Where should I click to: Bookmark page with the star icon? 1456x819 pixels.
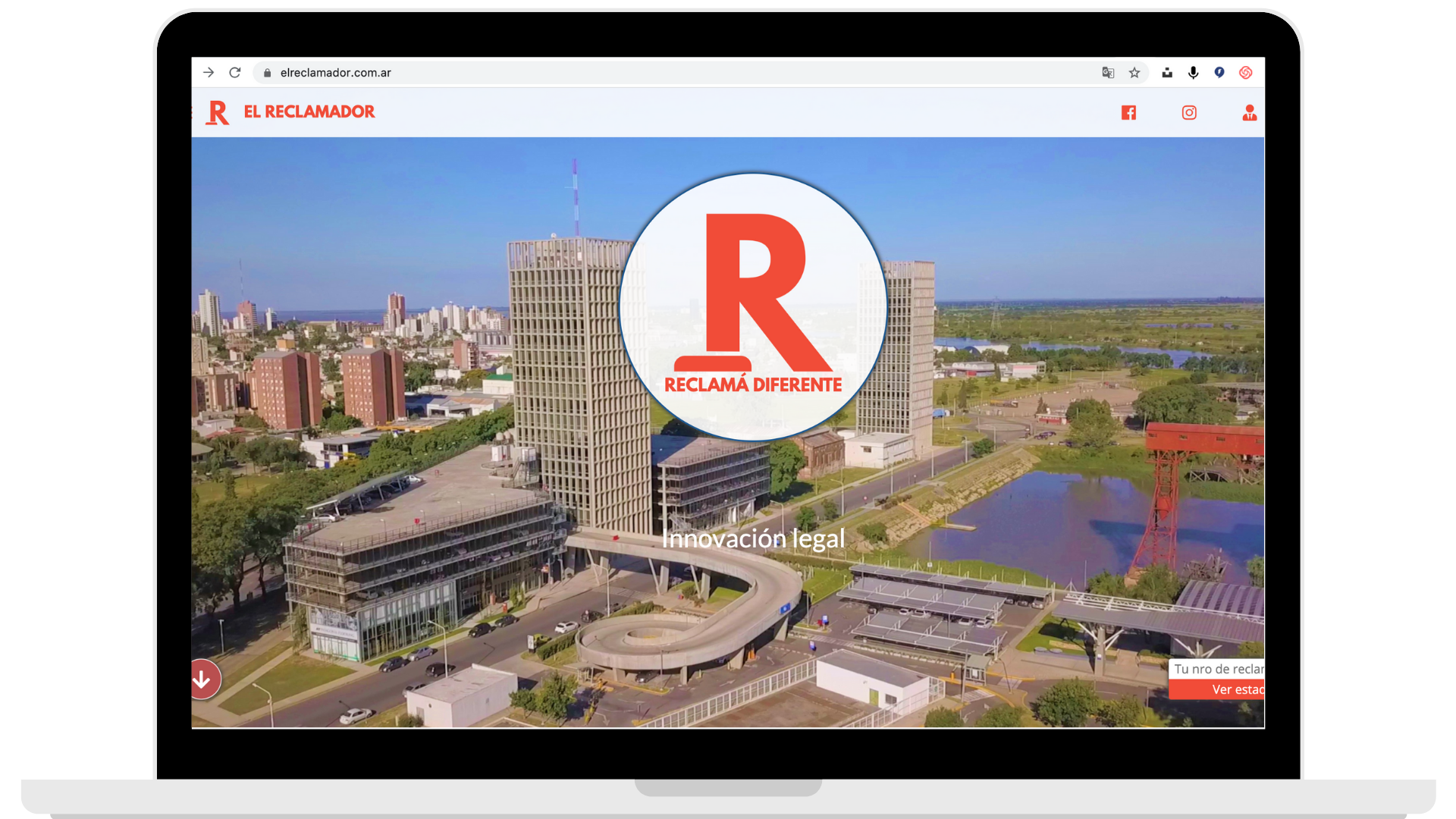(1134, 73)
